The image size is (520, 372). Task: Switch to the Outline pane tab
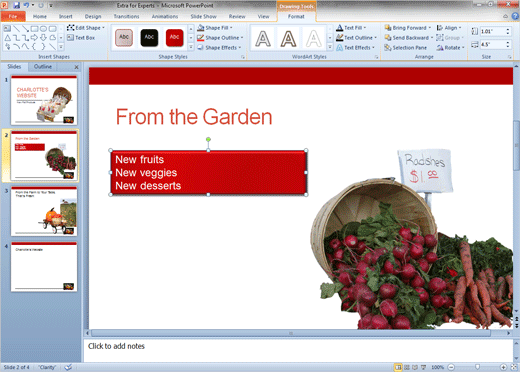43,67
